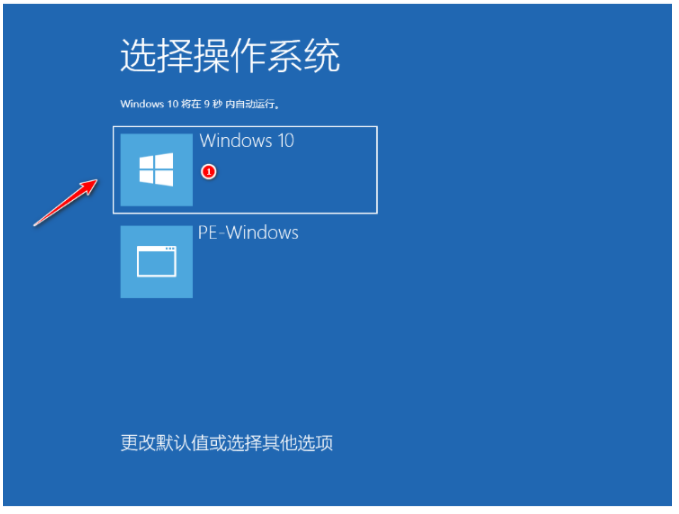Click the red numbered badge marked 1

click(x=208, y=172)
